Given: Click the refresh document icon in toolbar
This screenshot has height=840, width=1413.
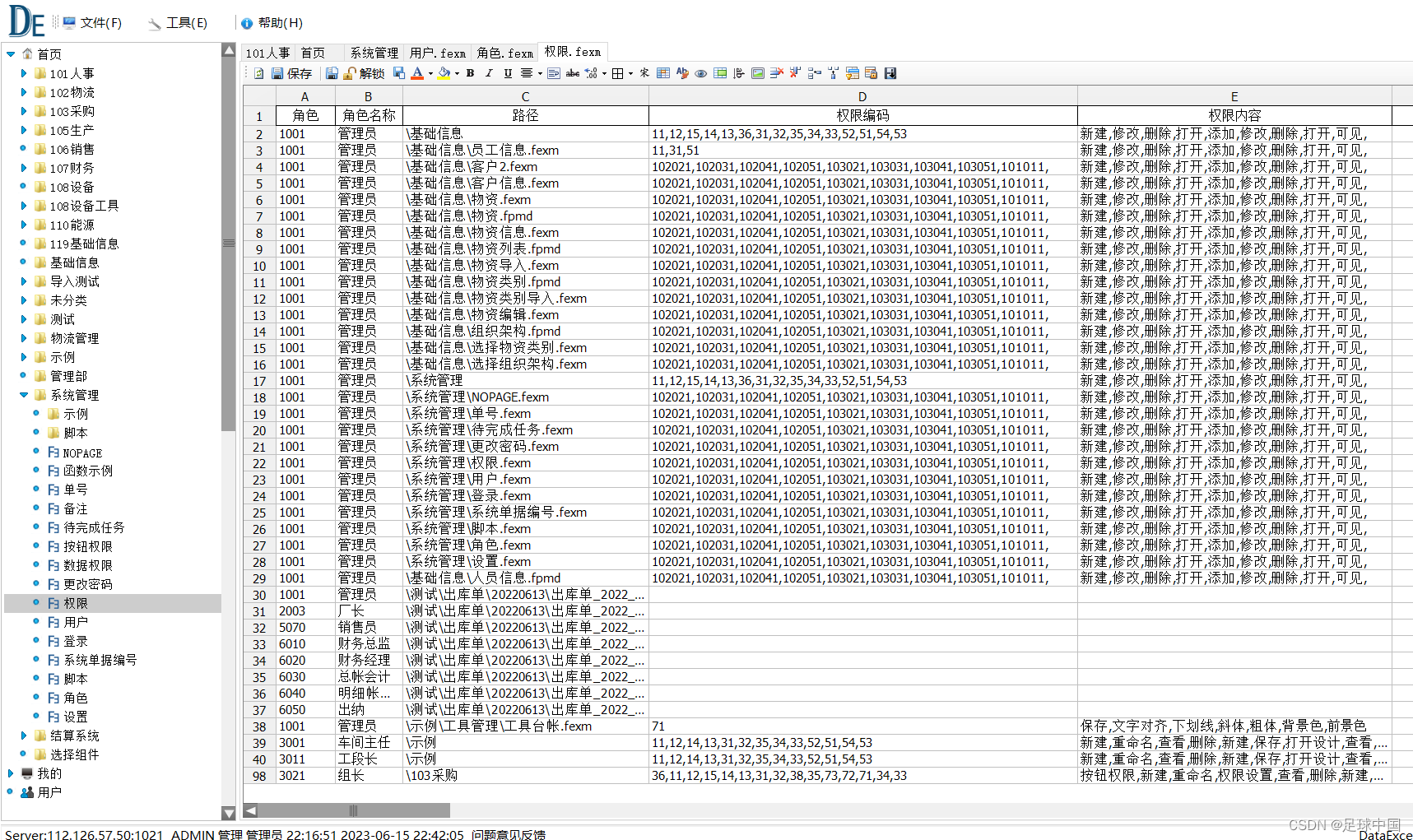Looking at the screenshot, I should pyautogui.click(x=258, y=73).
